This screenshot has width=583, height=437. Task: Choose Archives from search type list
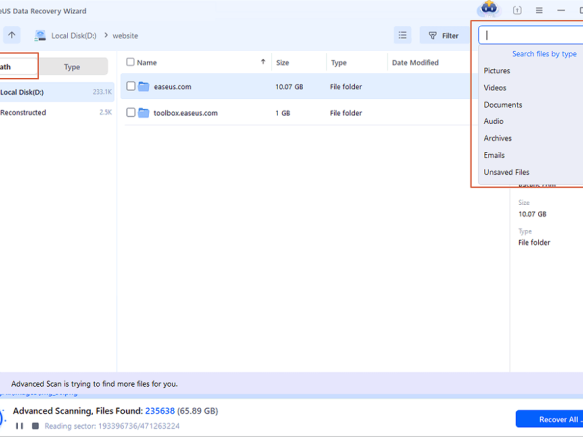click(x=497, y=138)
